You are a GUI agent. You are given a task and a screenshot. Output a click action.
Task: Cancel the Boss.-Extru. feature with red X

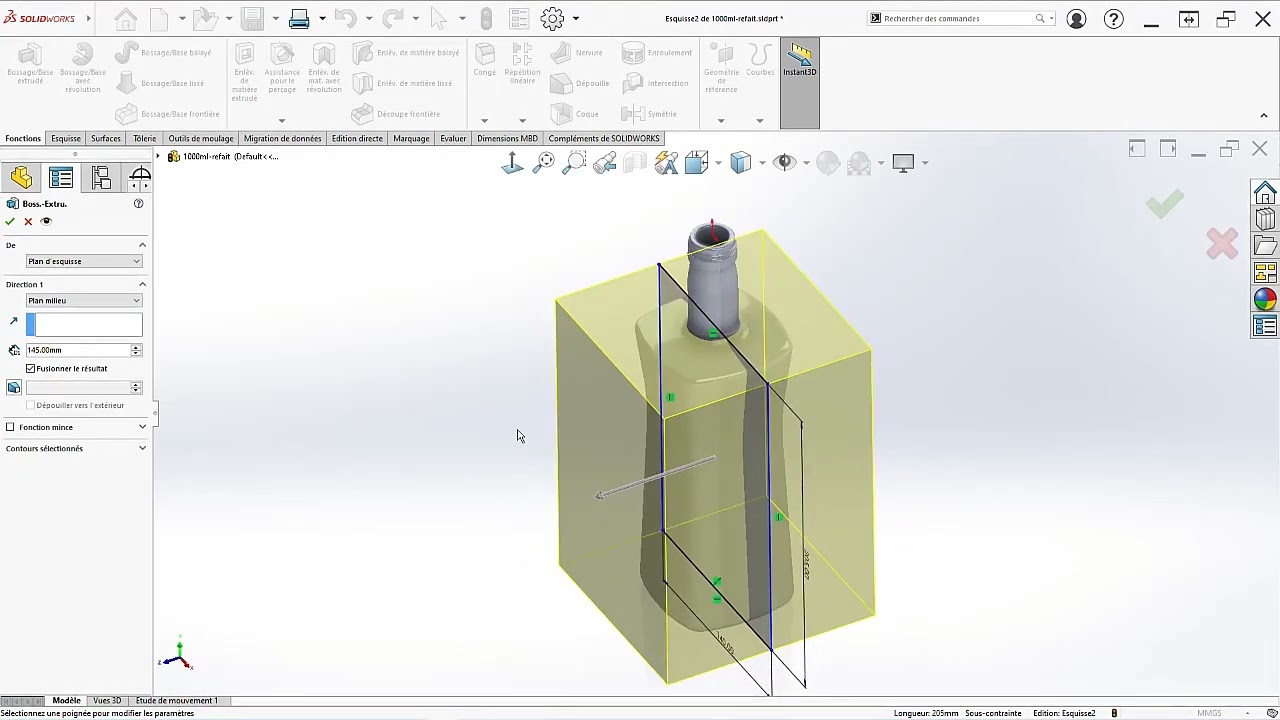pyautogui.click(x=28, y=221)
